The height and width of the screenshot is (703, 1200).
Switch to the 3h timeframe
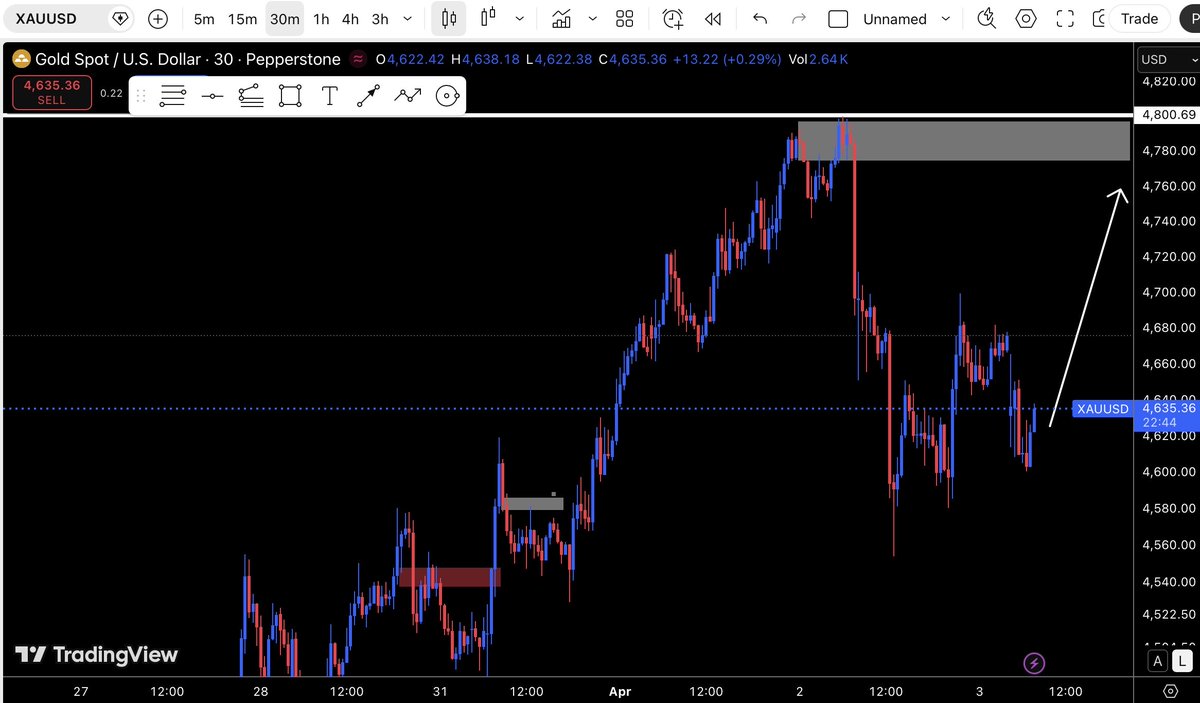pyautogui.click(x=380, y=19)
